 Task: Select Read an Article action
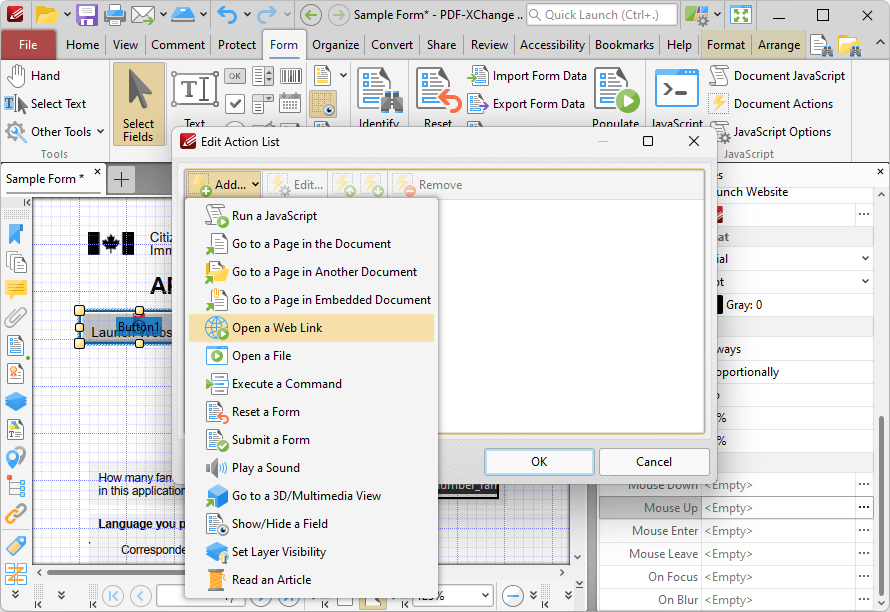pyautogui.click(x=312, y=580)
